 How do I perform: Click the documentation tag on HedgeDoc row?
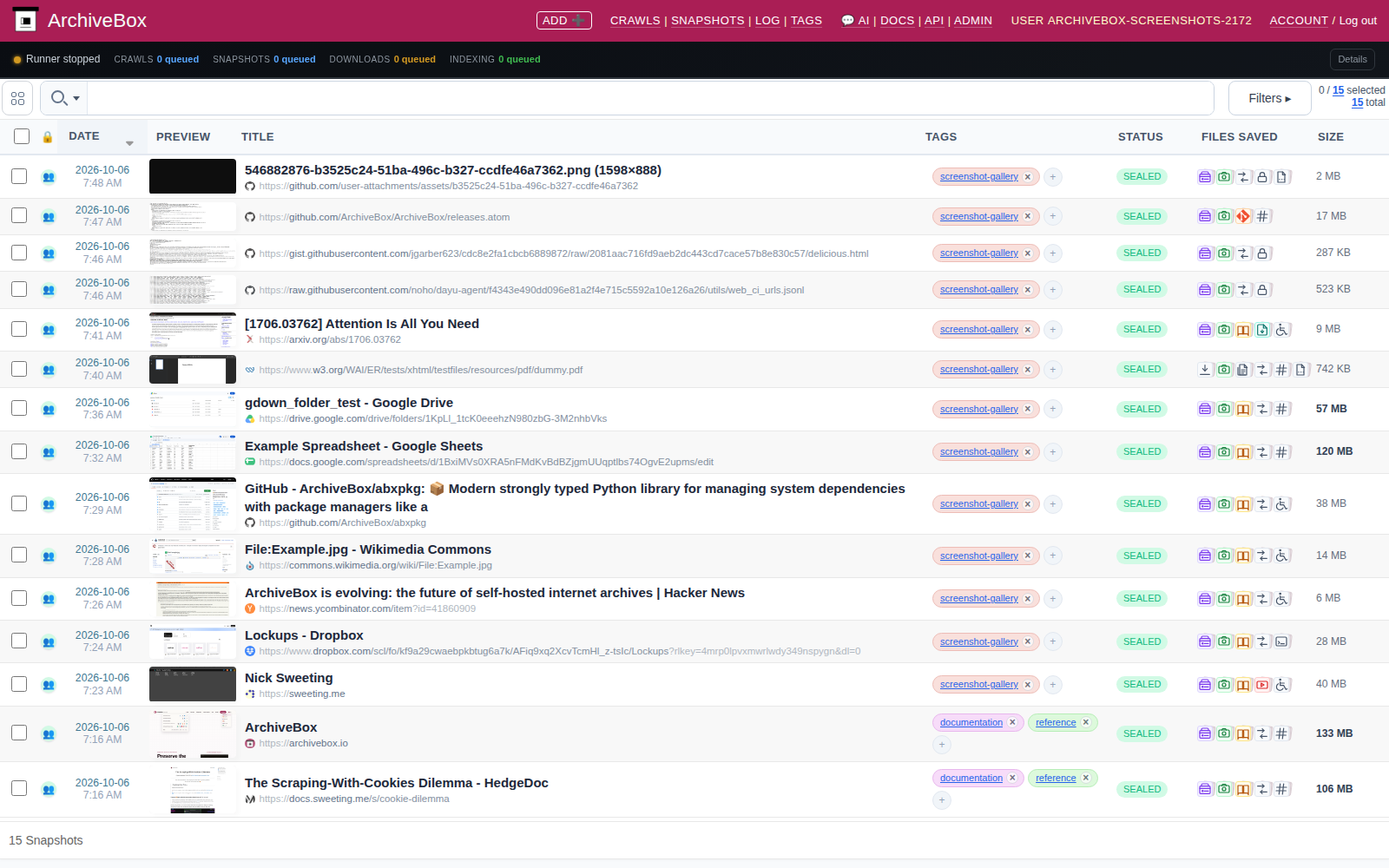[x=971, y=778]
